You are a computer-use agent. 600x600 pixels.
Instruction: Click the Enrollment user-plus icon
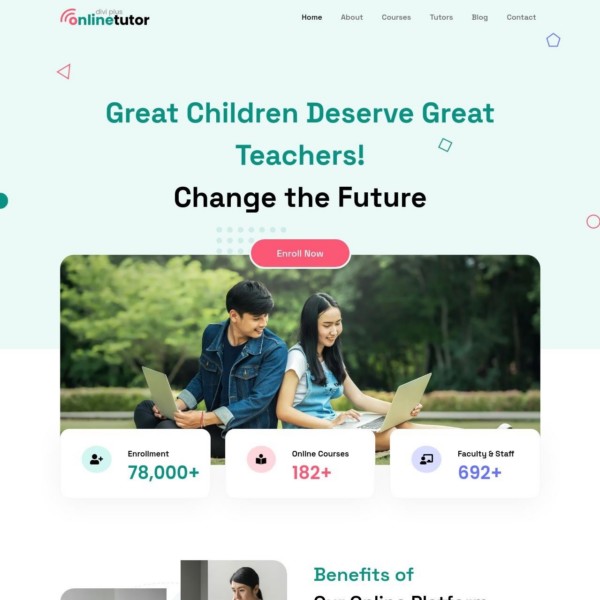point(96,459)
